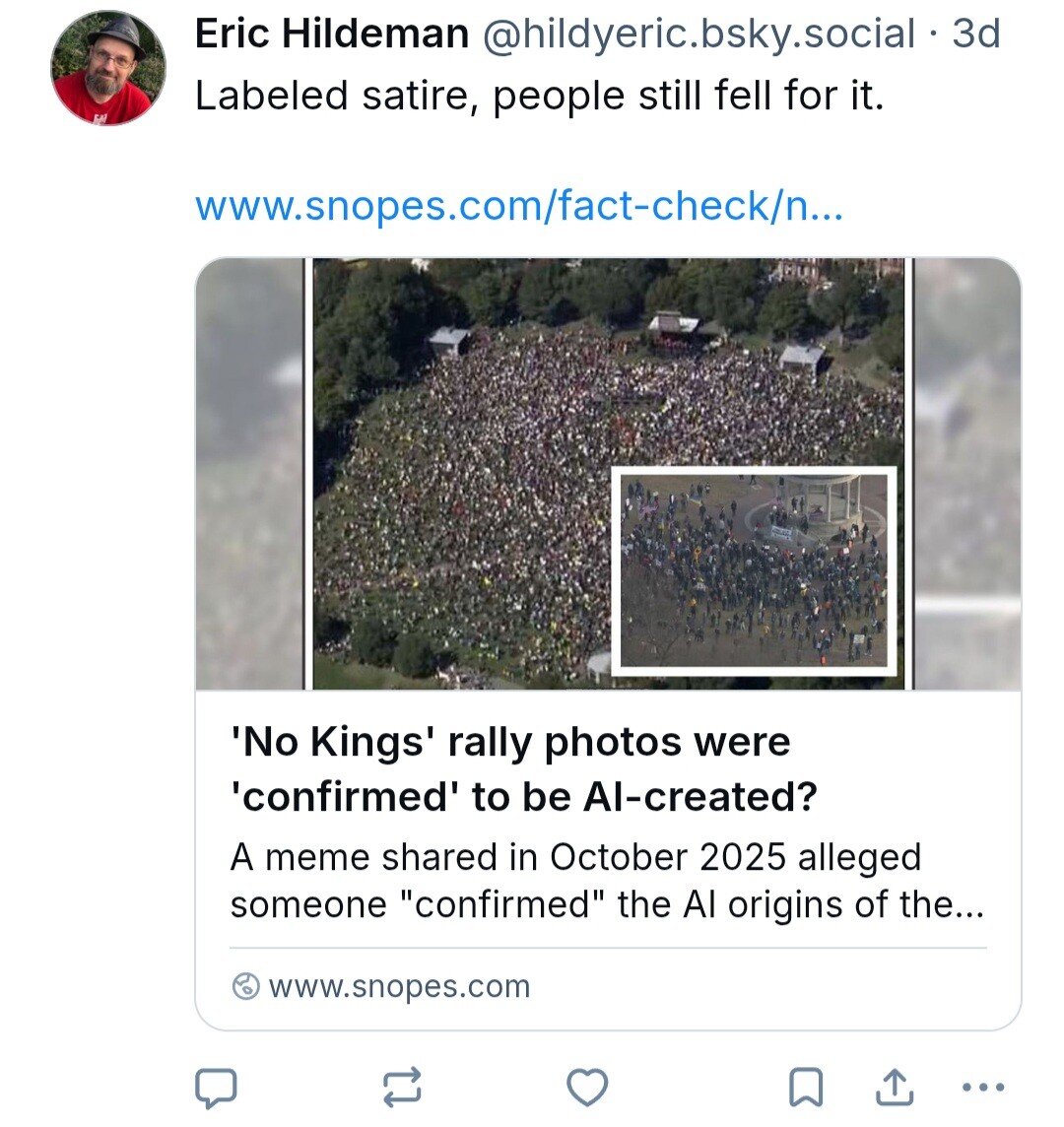Like the post with the heart icon

(587, 1087)
